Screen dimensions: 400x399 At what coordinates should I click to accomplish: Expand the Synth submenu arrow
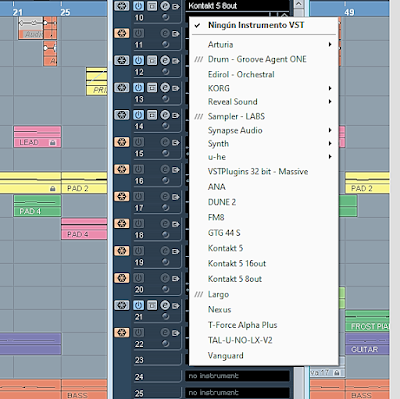[330, 144]
